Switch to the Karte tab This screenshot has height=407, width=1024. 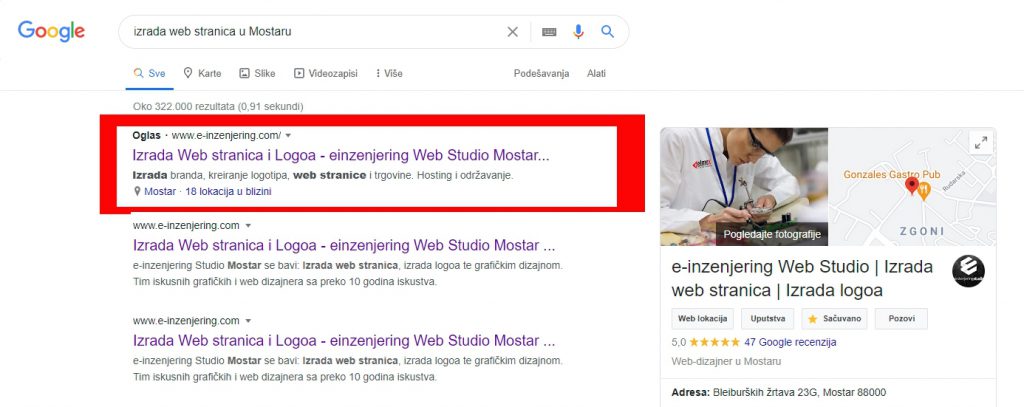[202, 74]
